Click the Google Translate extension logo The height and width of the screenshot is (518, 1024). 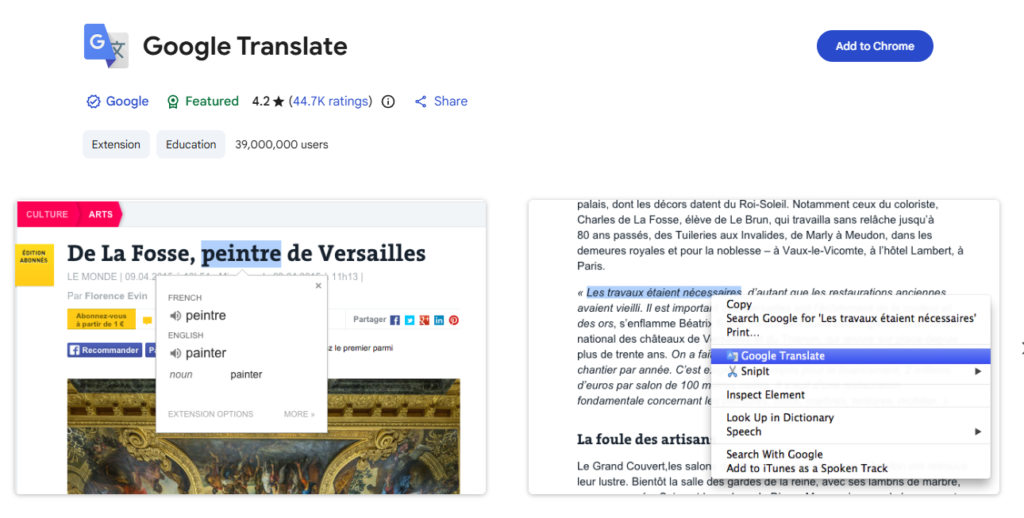[x=106, y=46]
